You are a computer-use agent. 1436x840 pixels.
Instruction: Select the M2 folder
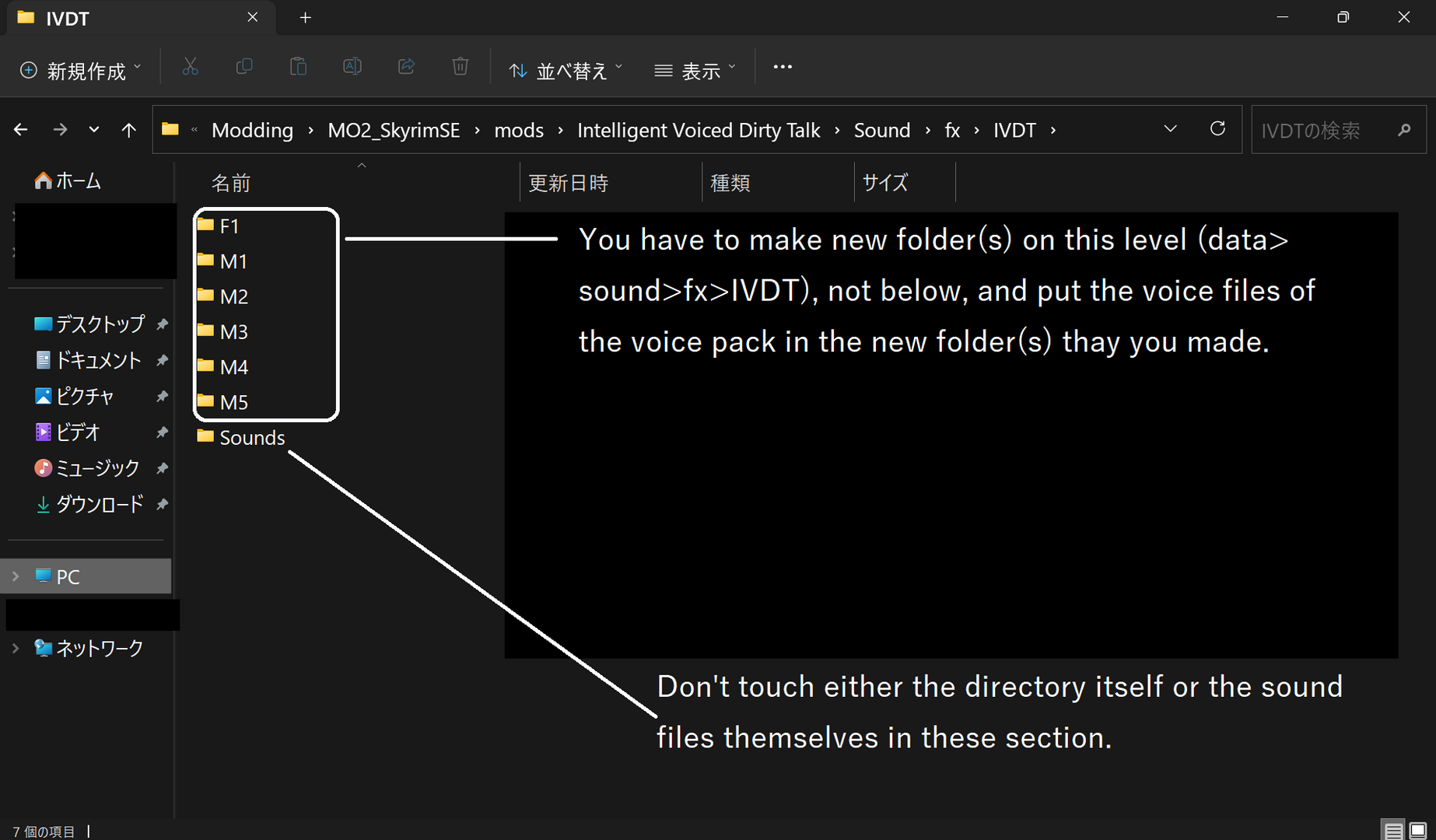coord(222,296)
